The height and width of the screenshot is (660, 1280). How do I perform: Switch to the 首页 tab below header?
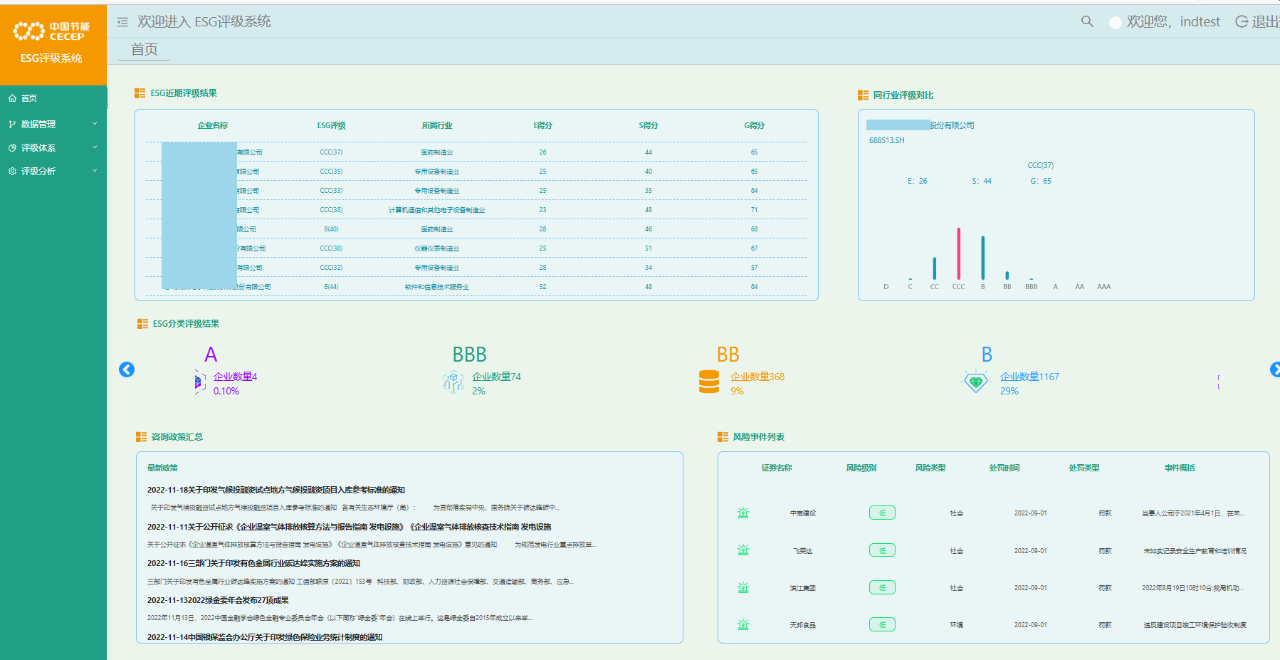[144, 49]
